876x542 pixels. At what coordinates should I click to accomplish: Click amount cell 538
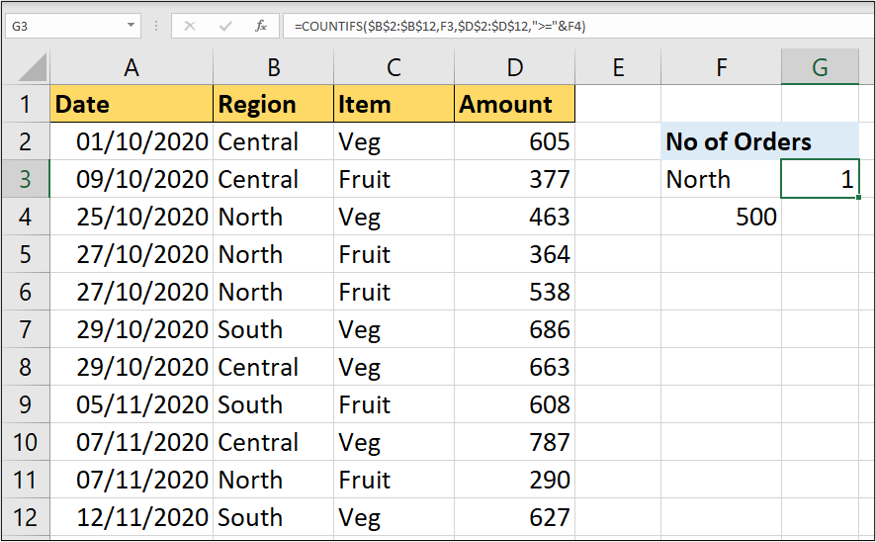(x=515, y=292)
